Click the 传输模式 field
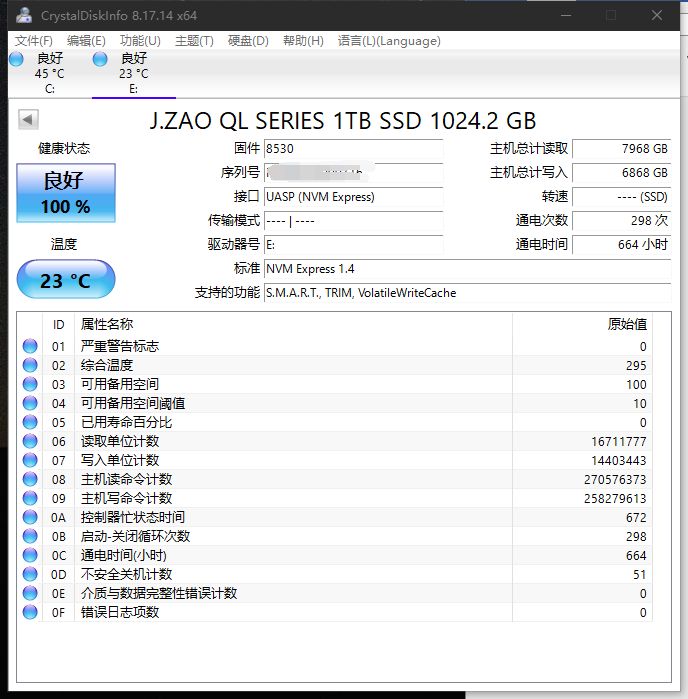688x699 pixels. [x=354, y=221]
